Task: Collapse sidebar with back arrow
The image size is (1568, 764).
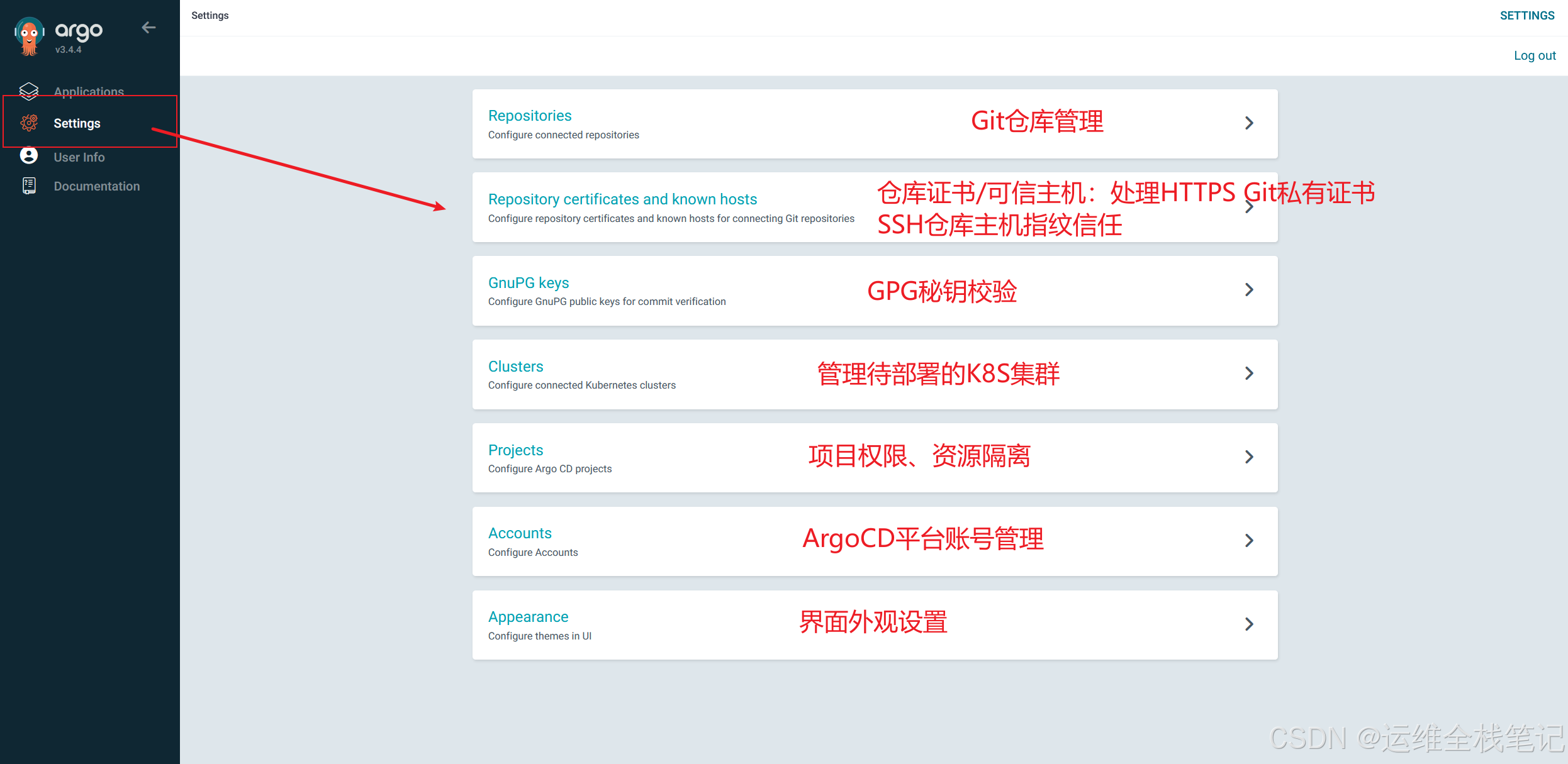Action: coord(148,28)
